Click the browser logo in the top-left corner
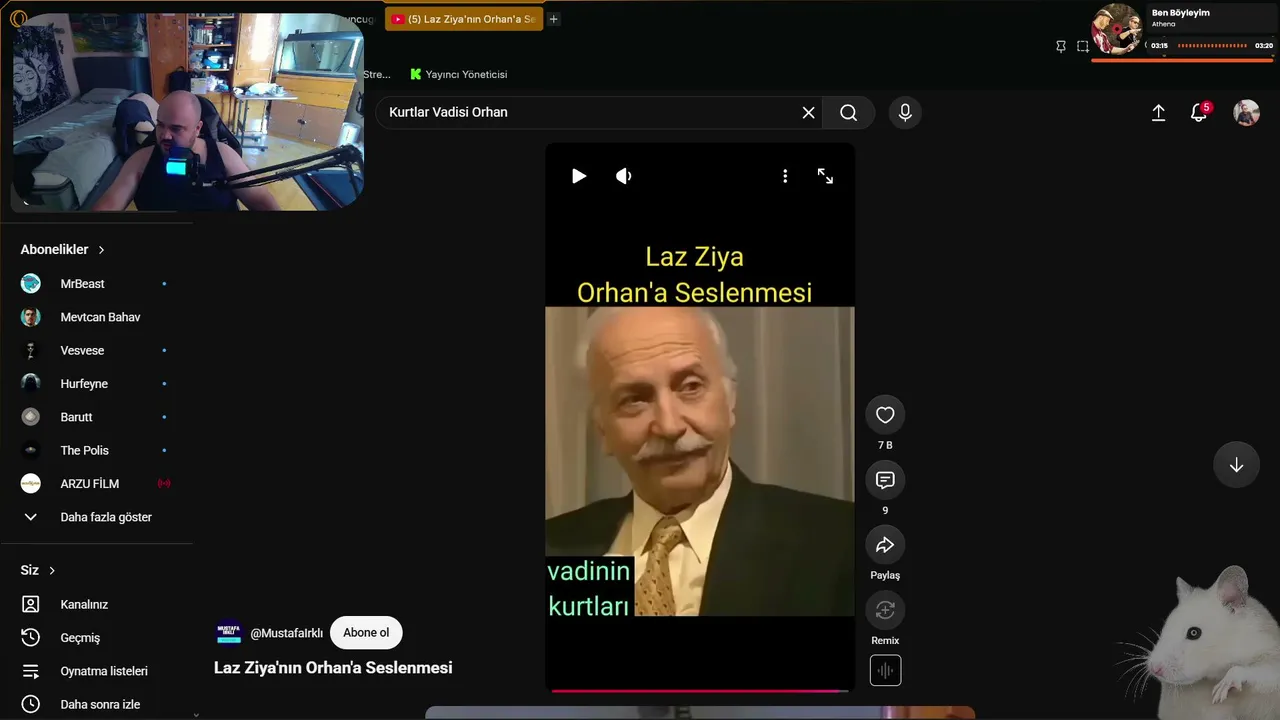Image resolution: width=1280 pixels, height=720 pixels. (18, 18)
